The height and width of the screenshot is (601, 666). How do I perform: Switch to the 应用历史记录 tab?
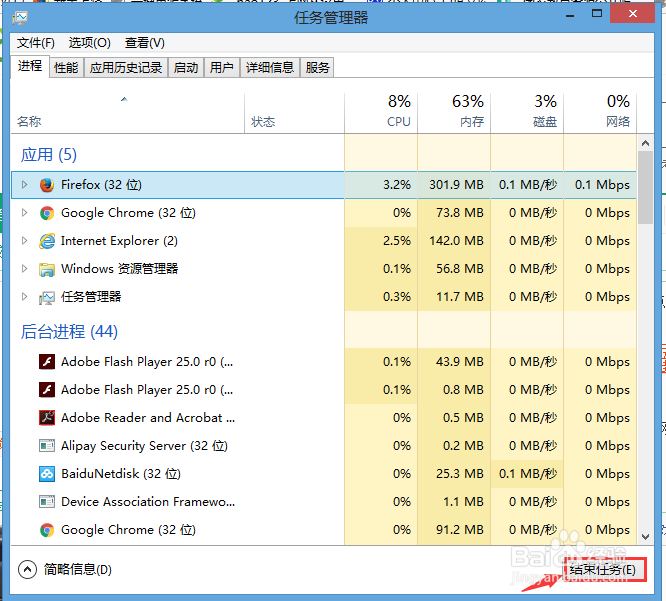126,68
